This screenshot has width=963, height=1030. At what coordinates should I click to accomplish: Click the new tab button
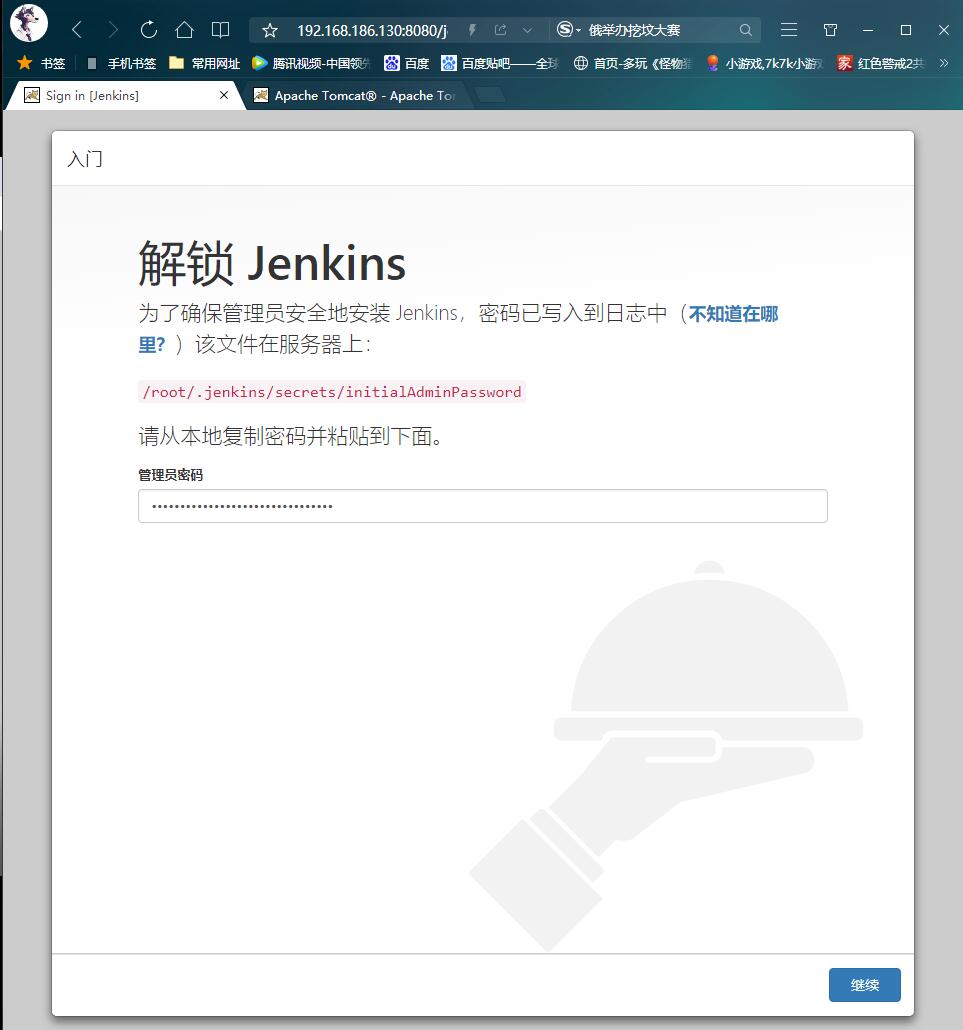coord(490,95)
